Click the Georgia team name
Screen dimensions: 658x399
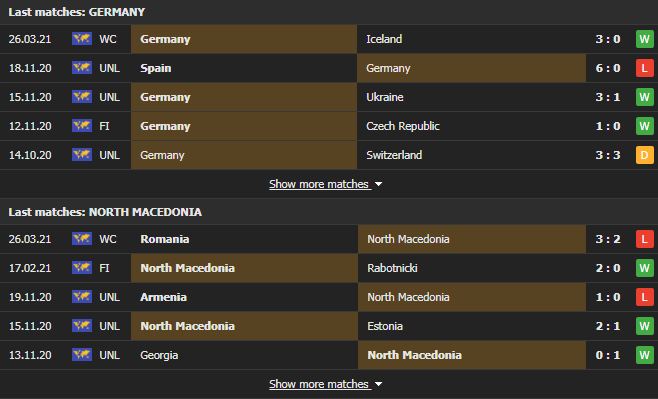[159, 355]
